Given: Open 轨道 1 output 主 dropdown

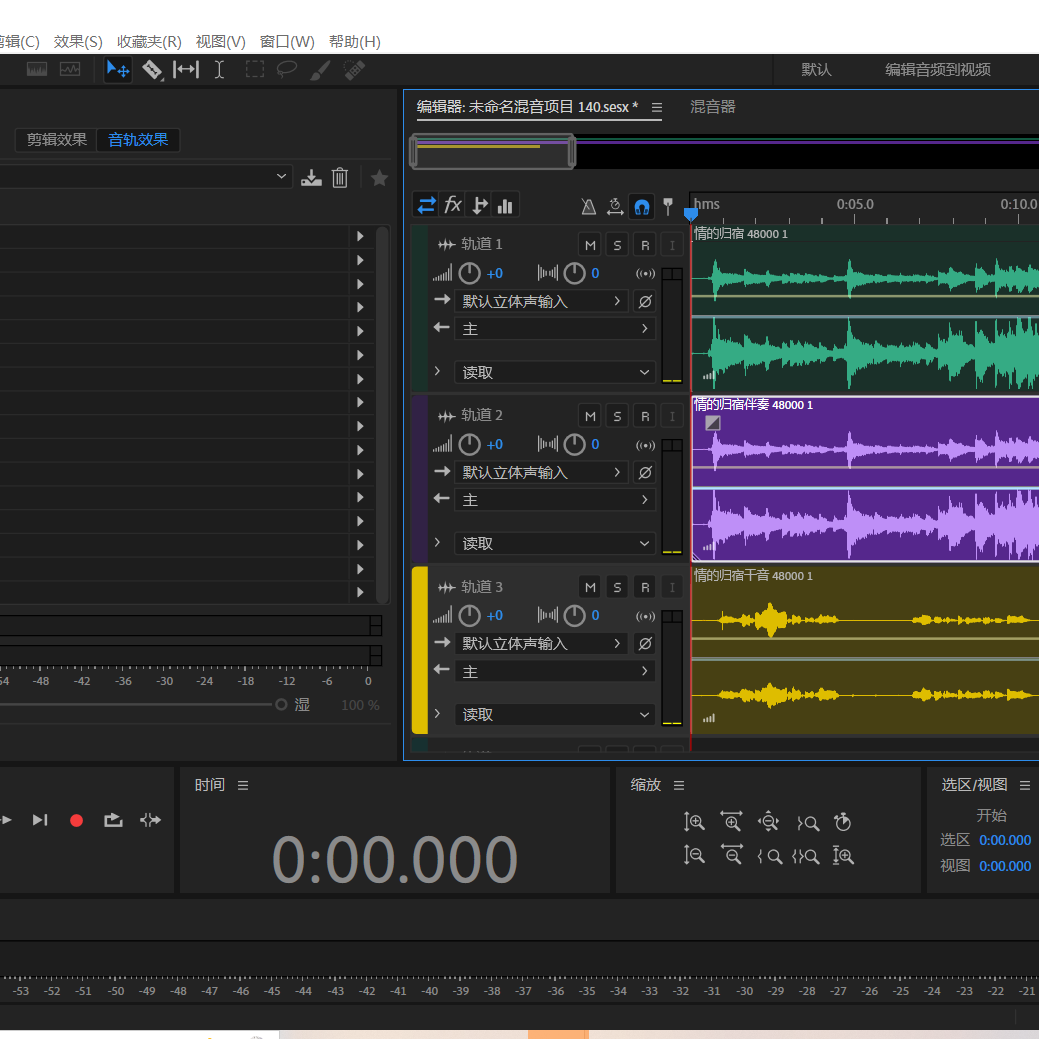Looking at the screenshot, I should [555, 329].
